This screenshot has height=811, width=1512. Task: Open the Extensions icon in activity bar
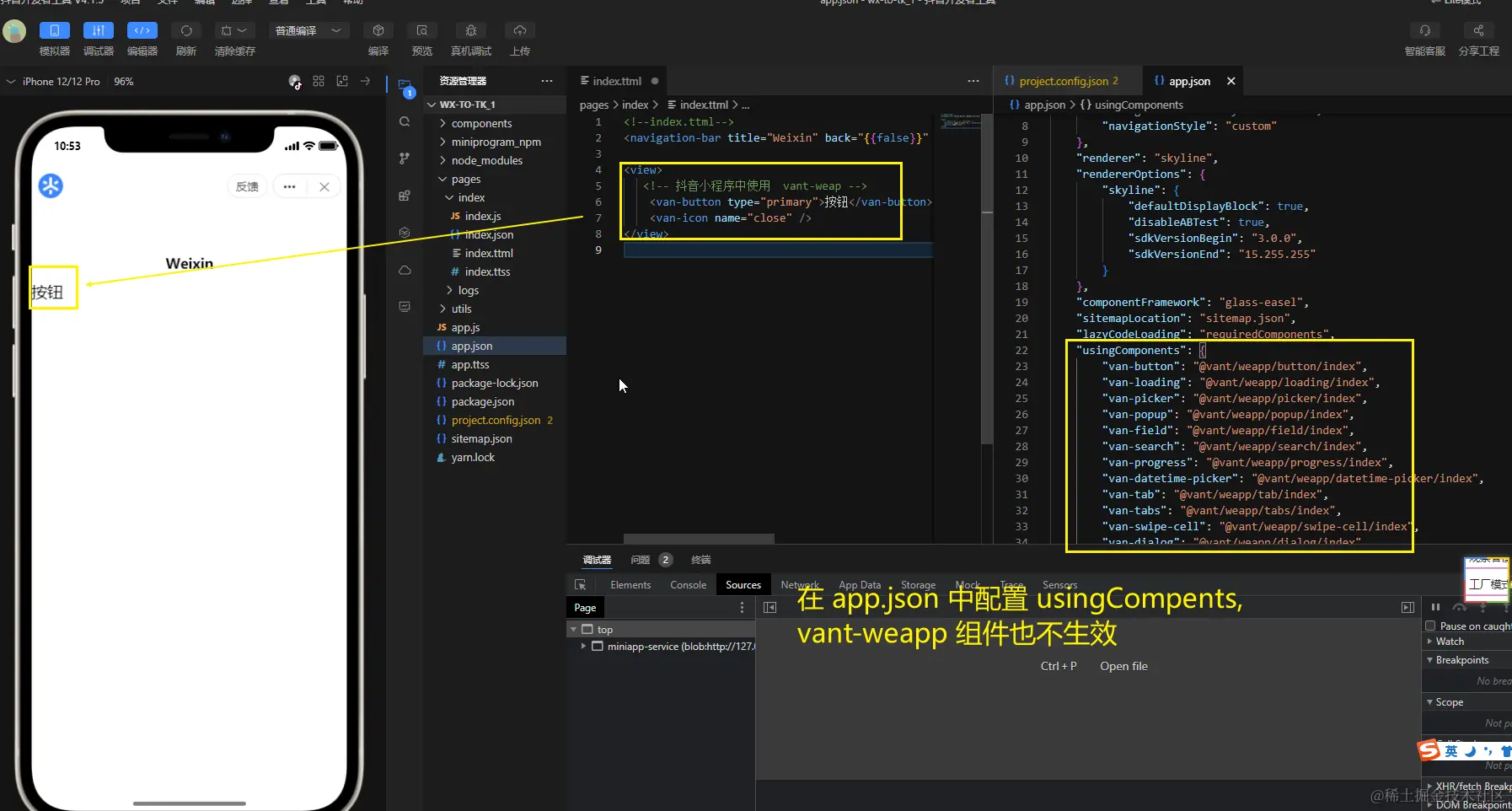[405, 196]
